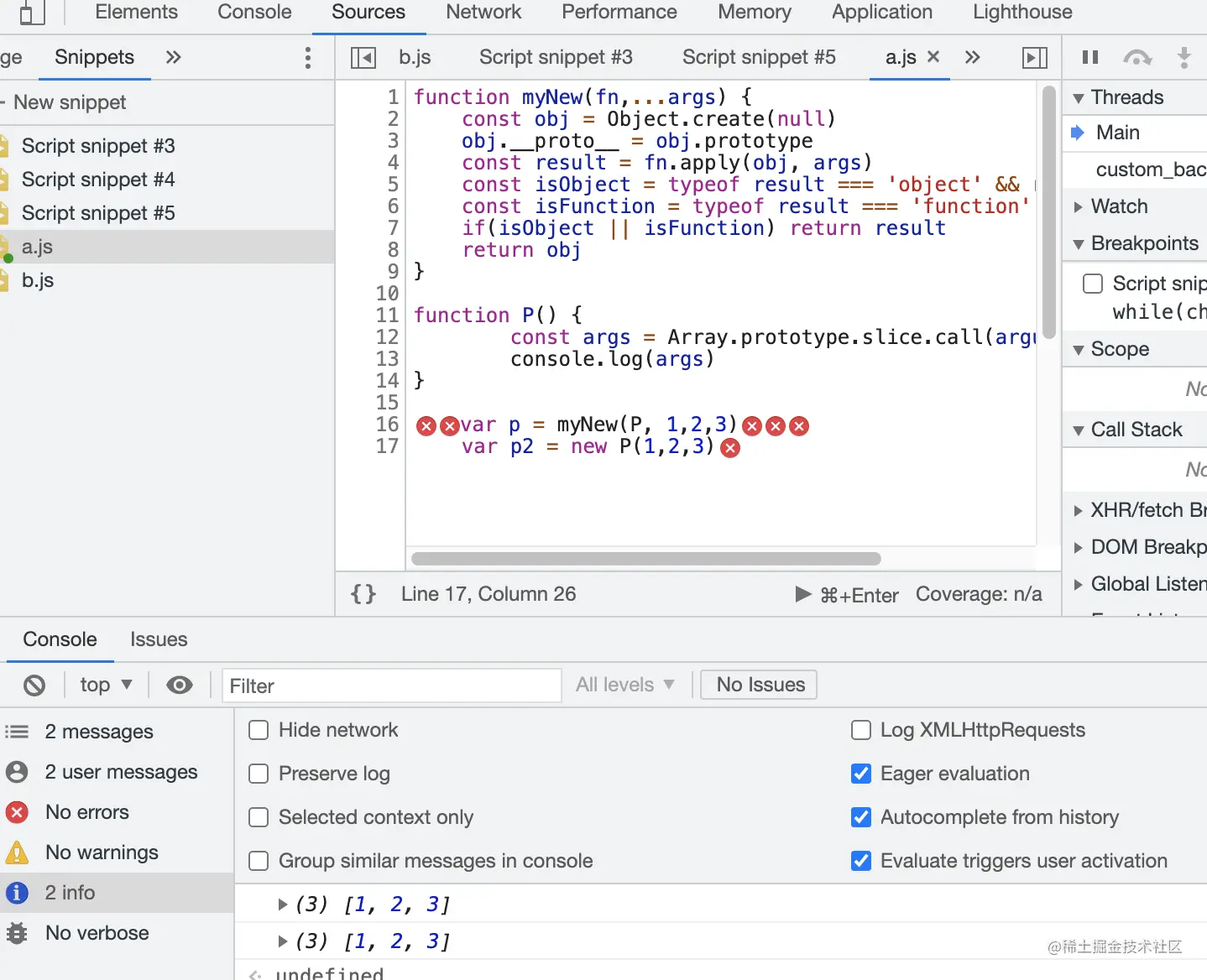1207x980 pixels.
Task: Enable Preserve log checkbox
Action: click(259, 774)
